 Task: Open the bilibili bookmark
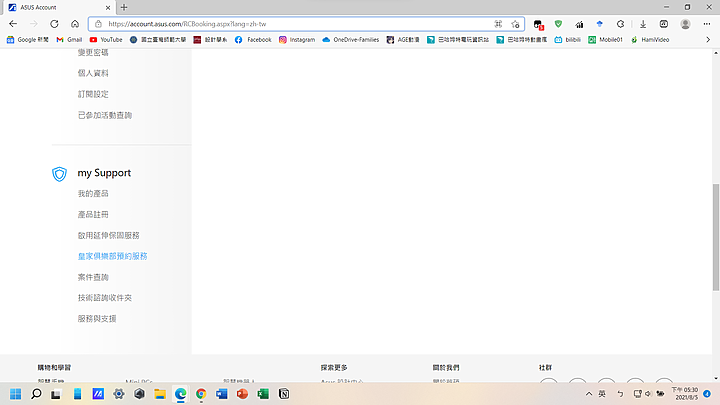[568, 39]
